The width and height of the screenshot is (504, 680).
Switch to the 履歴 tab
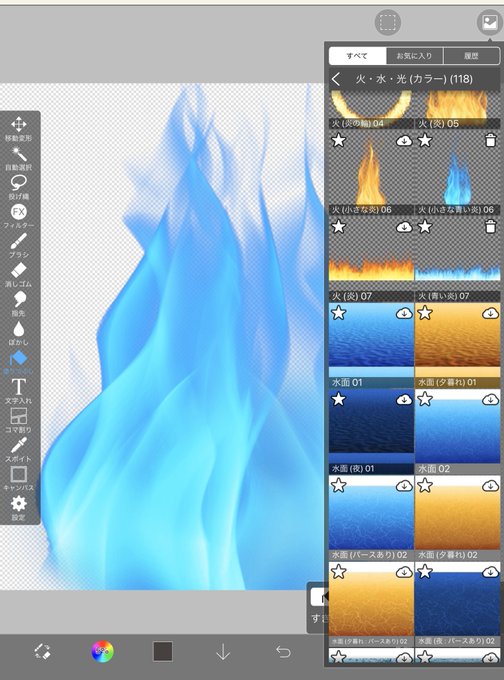(471, 56)
